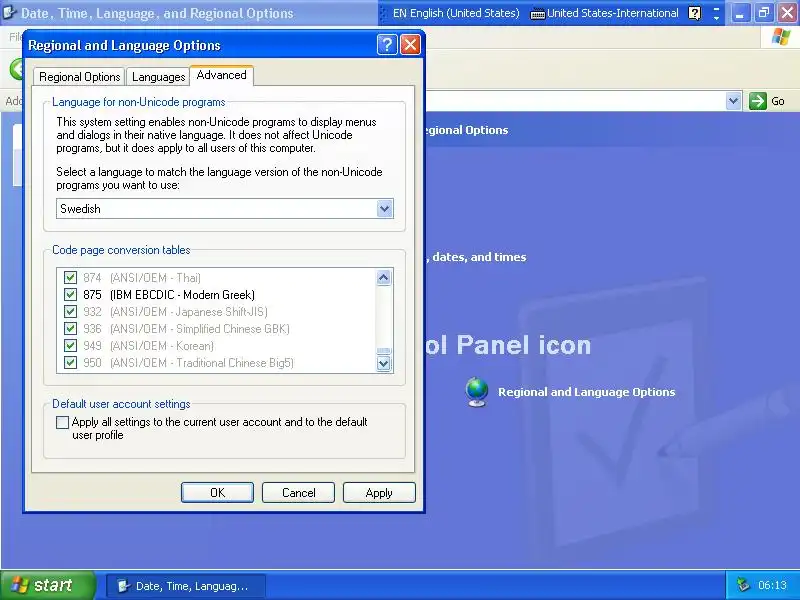Enable apply settings to default user profile
This screenshot has width=800, height=600.
(62, 422)
